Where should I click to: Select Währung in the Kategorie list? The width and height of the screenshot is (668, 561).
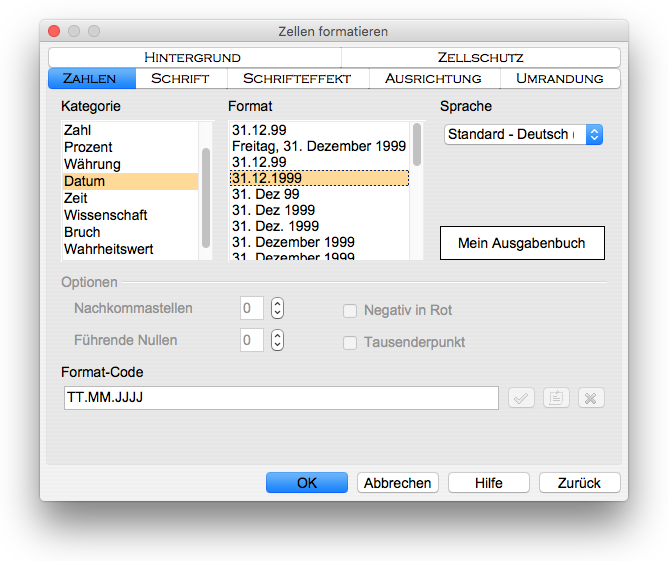pyautogui.click(x=92, y=164)
